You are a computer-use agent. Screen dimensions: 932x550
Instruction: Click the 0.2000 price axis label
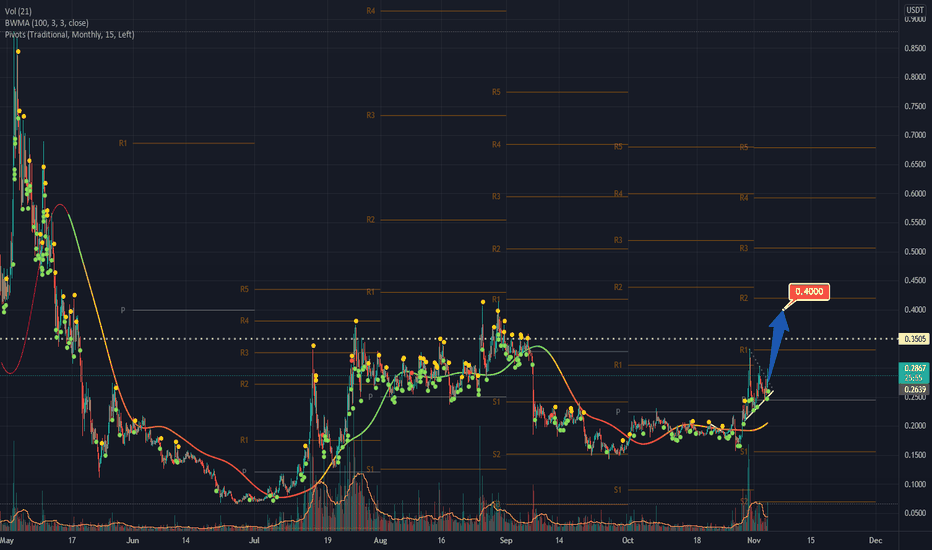[915, 426]
